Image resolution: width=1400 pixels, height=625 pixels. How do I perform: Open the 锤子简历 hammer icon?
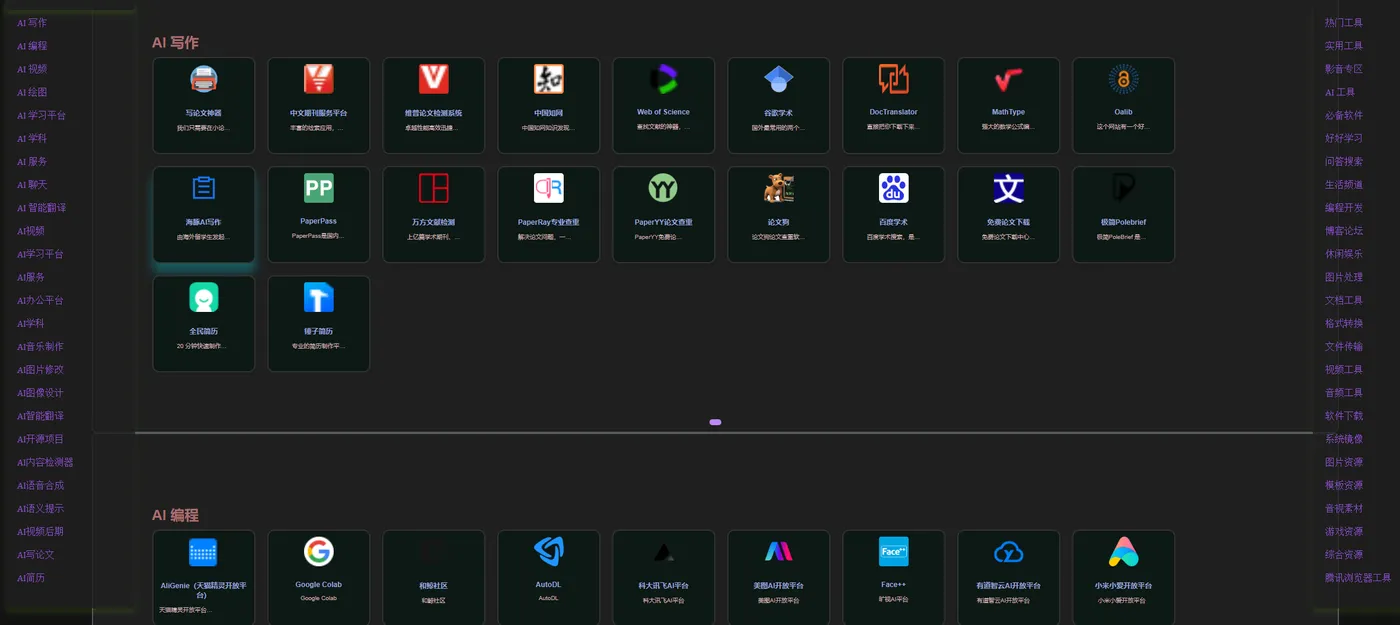point(319,298)
